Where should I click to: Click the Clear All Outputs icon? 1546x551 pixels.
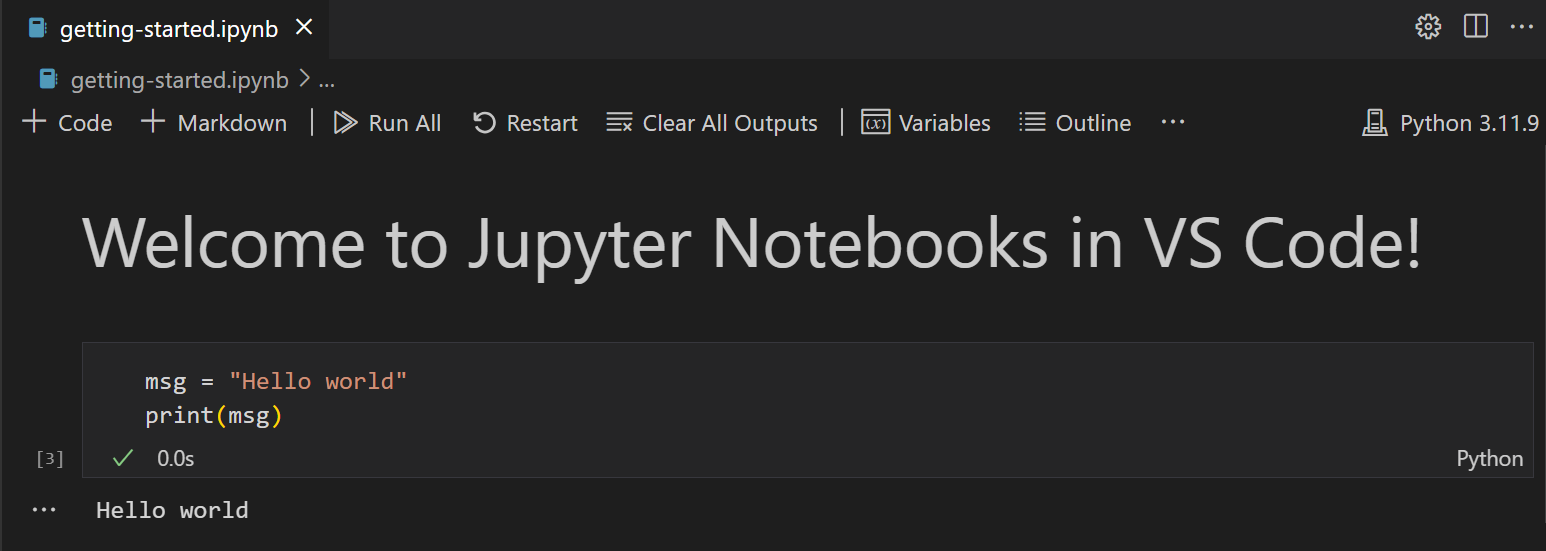tap(619, 123)
